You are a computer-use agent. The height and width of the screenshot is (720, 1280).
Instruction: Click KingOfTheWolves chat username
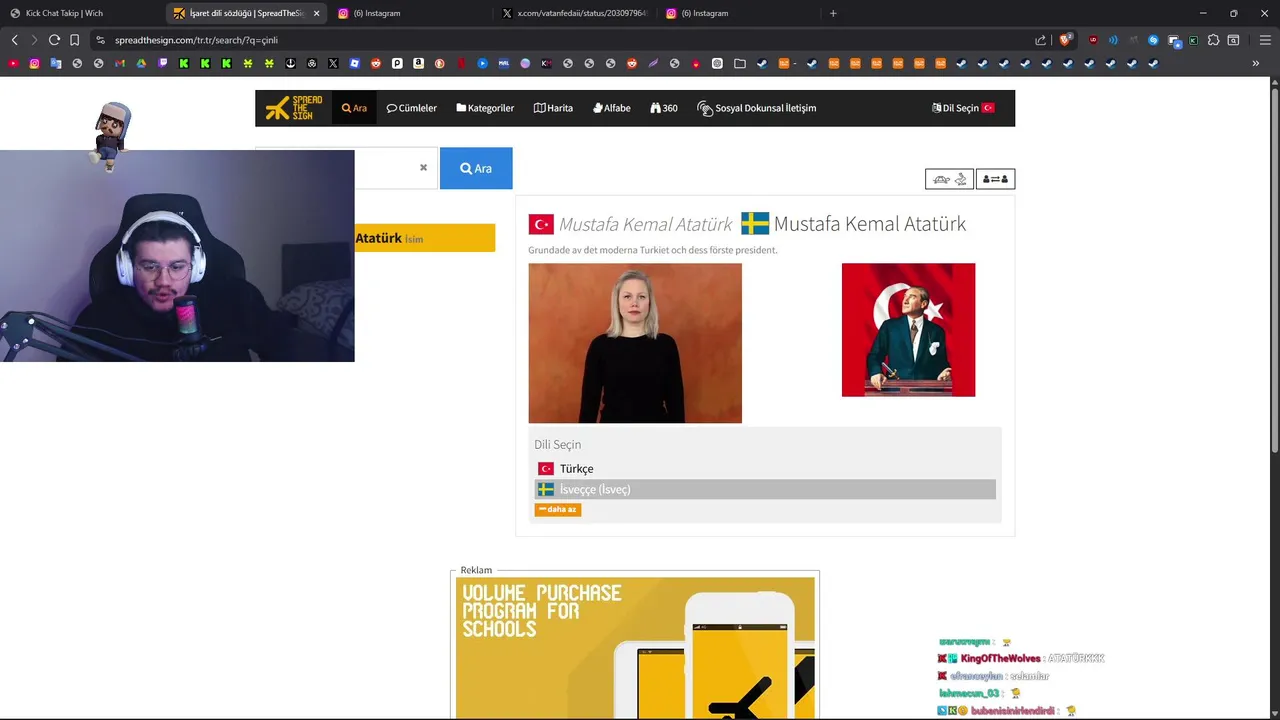1001,658
